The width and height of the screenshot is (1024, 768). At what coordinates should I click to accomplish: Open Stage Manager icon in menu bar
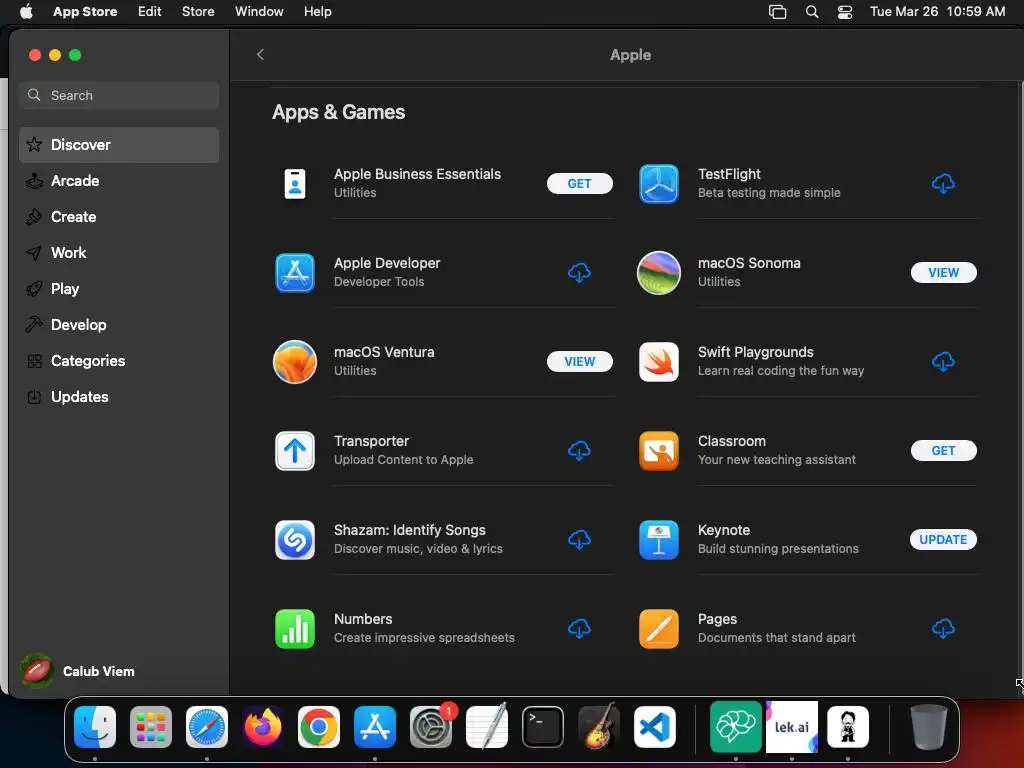(777, 11)
